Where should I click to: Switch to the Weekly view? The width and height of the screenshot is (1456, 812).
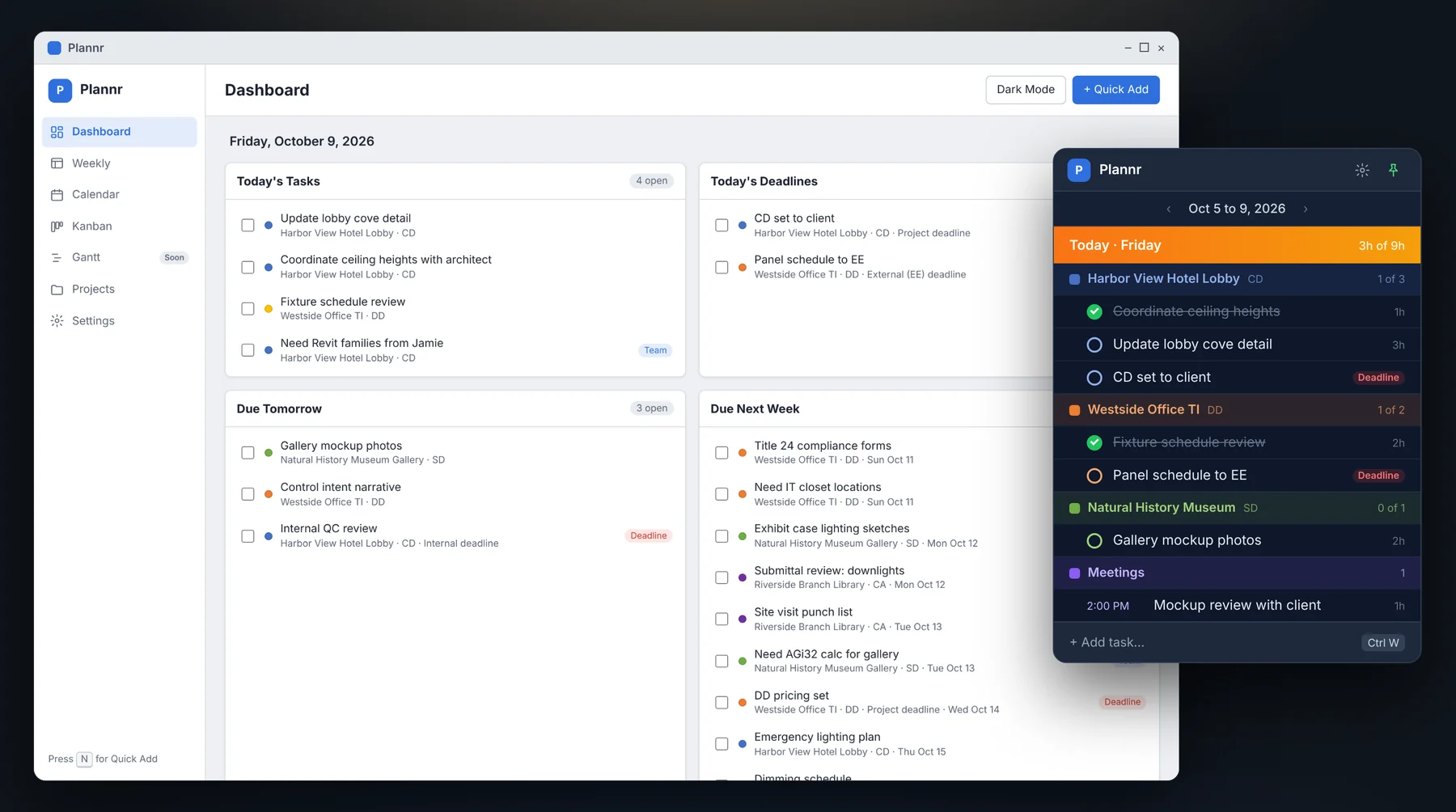click(119, 163)
